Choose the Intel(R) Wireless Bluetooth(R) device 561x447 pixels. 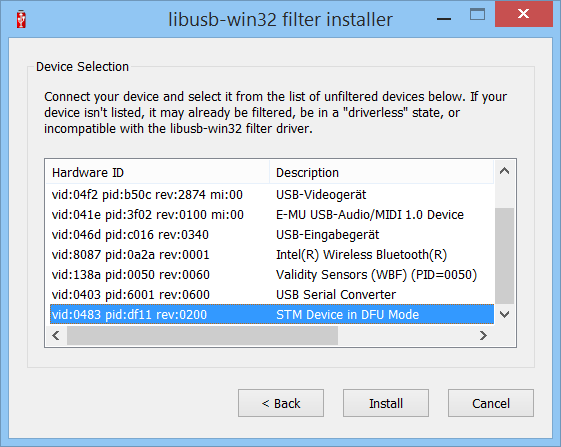click(272, 254)
